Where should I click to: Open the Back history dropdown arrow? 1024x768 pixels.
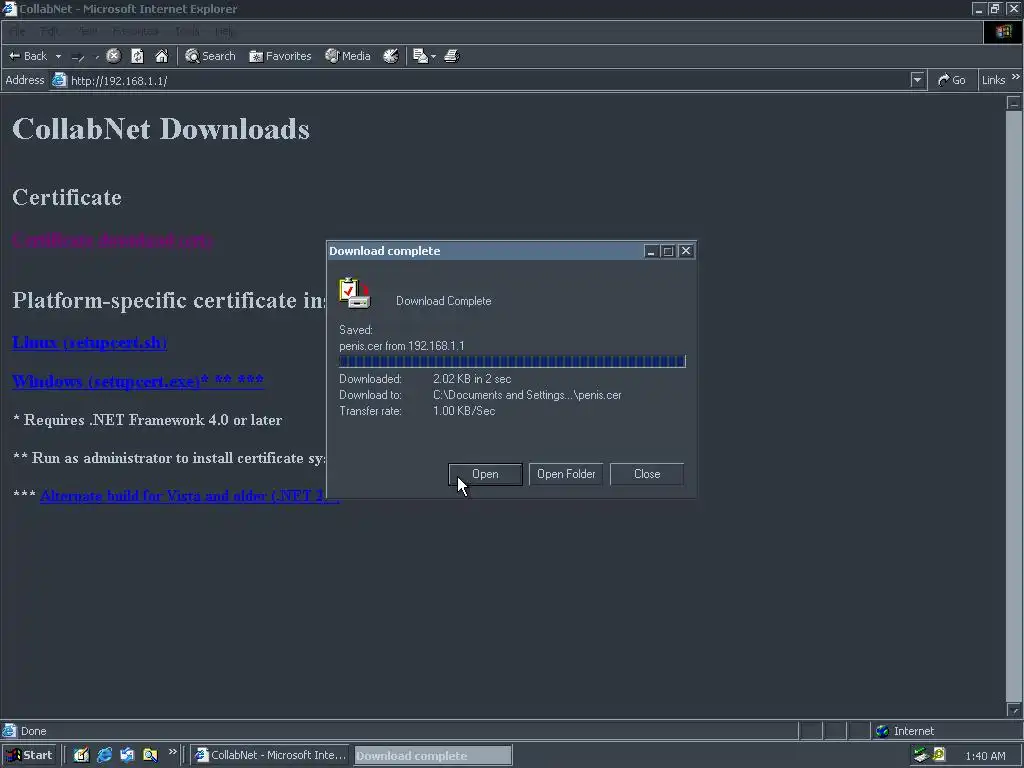(58, 56)
